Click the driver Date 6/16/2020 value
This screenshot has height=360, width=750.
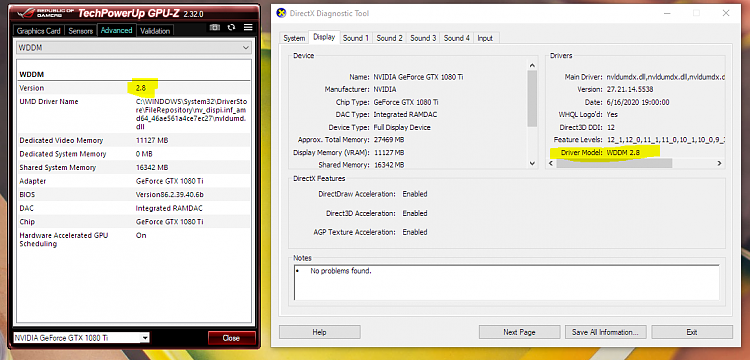[638, 102]
